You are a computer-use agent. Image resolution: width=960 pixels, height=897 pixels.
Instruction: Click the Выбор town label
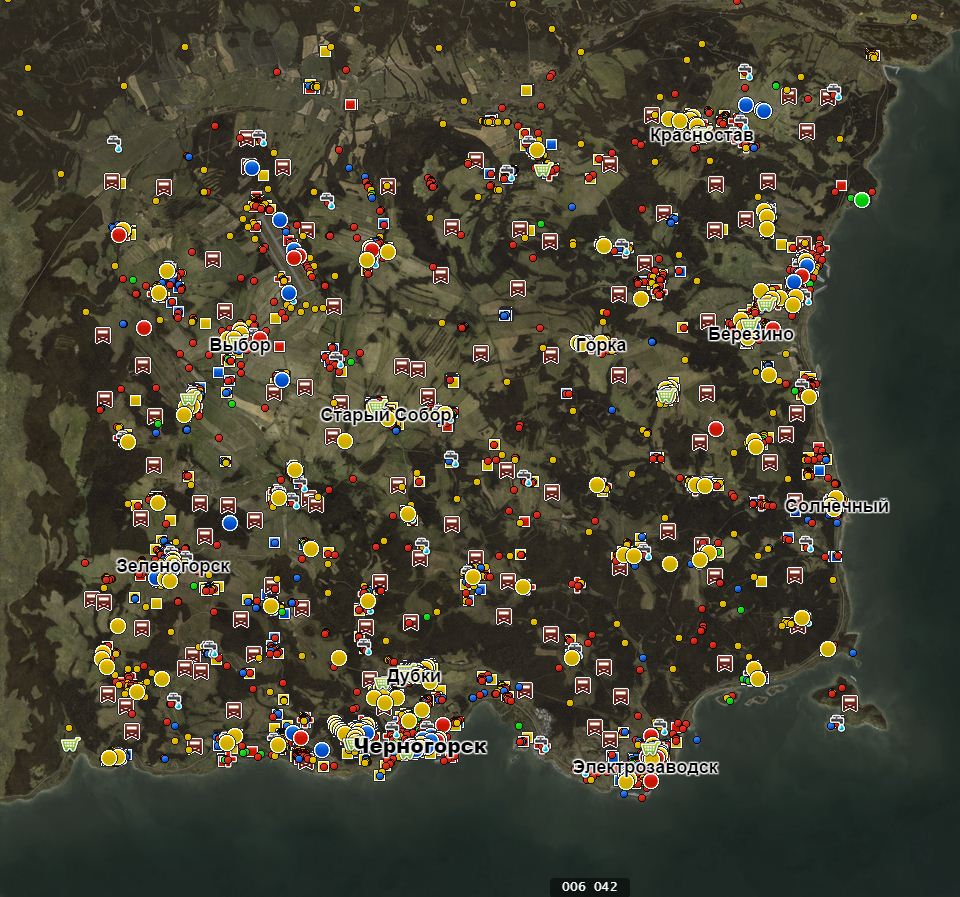tap(240, 345)
